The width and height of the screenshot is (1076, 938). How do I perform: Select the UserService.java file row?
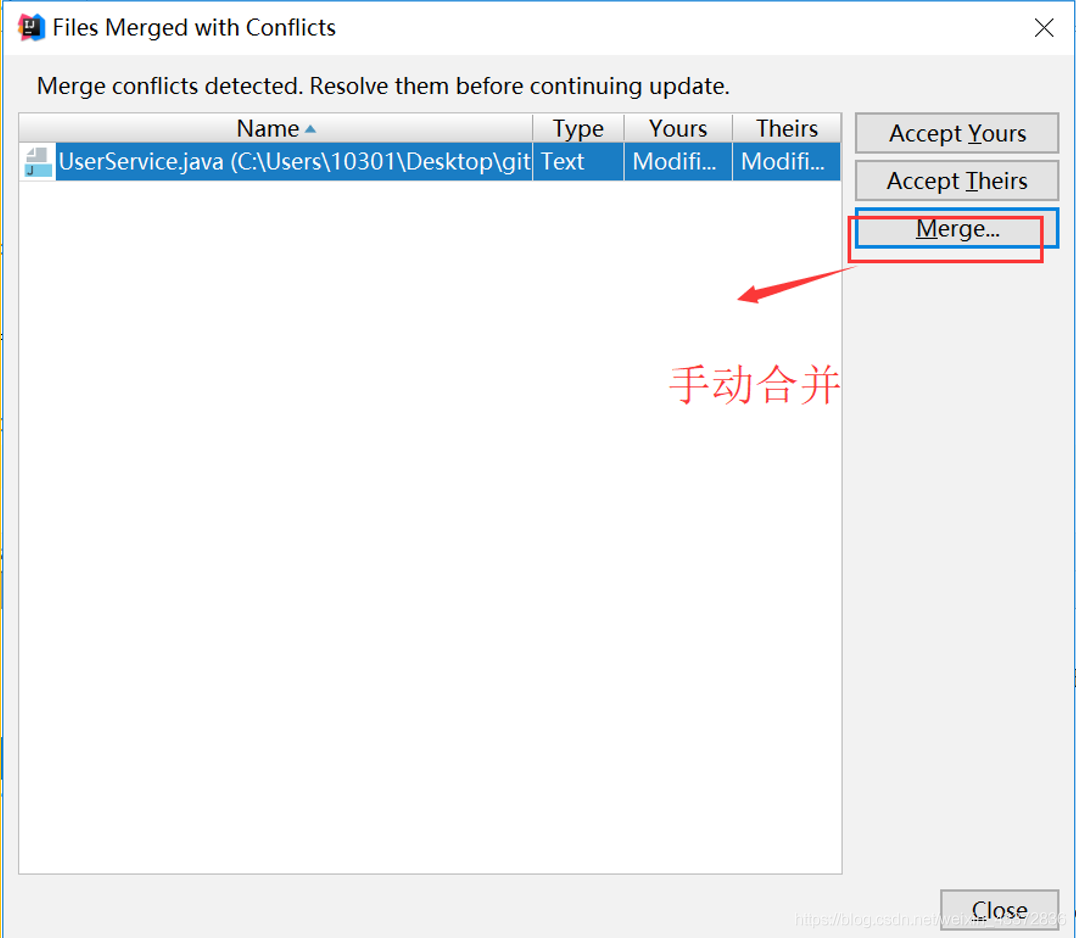click(430, 162)
